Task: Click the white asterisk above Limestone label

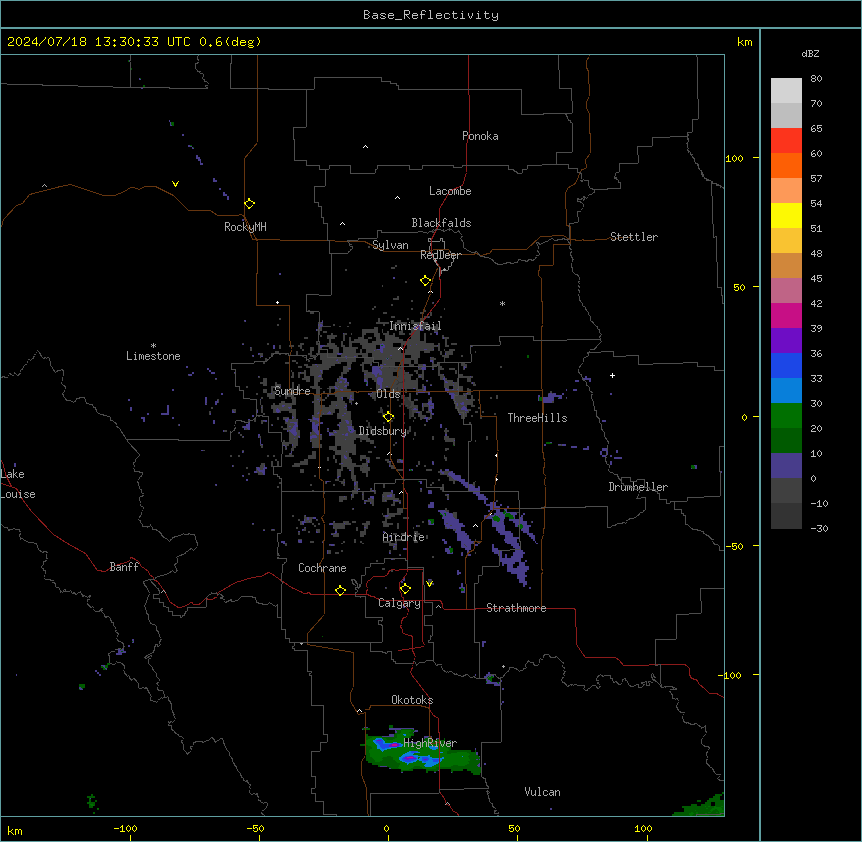Action: (x=153, y=346)
